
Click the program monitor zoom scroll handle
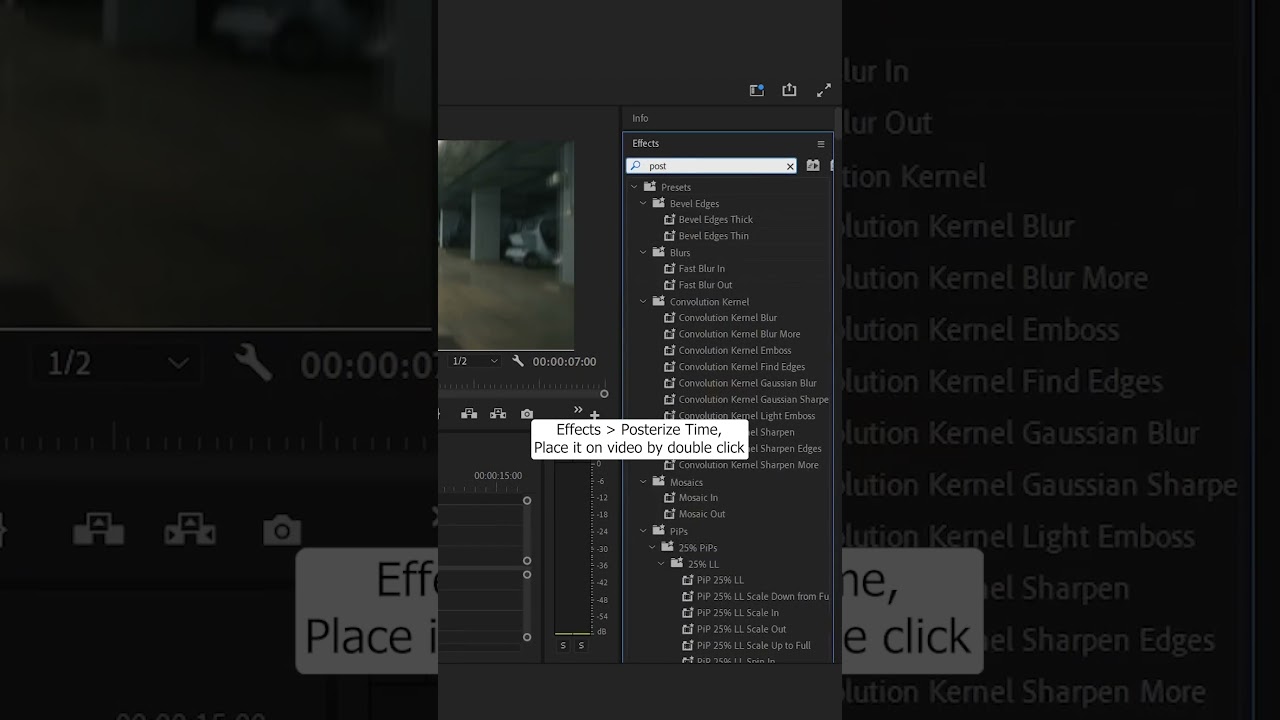(604, 394)
